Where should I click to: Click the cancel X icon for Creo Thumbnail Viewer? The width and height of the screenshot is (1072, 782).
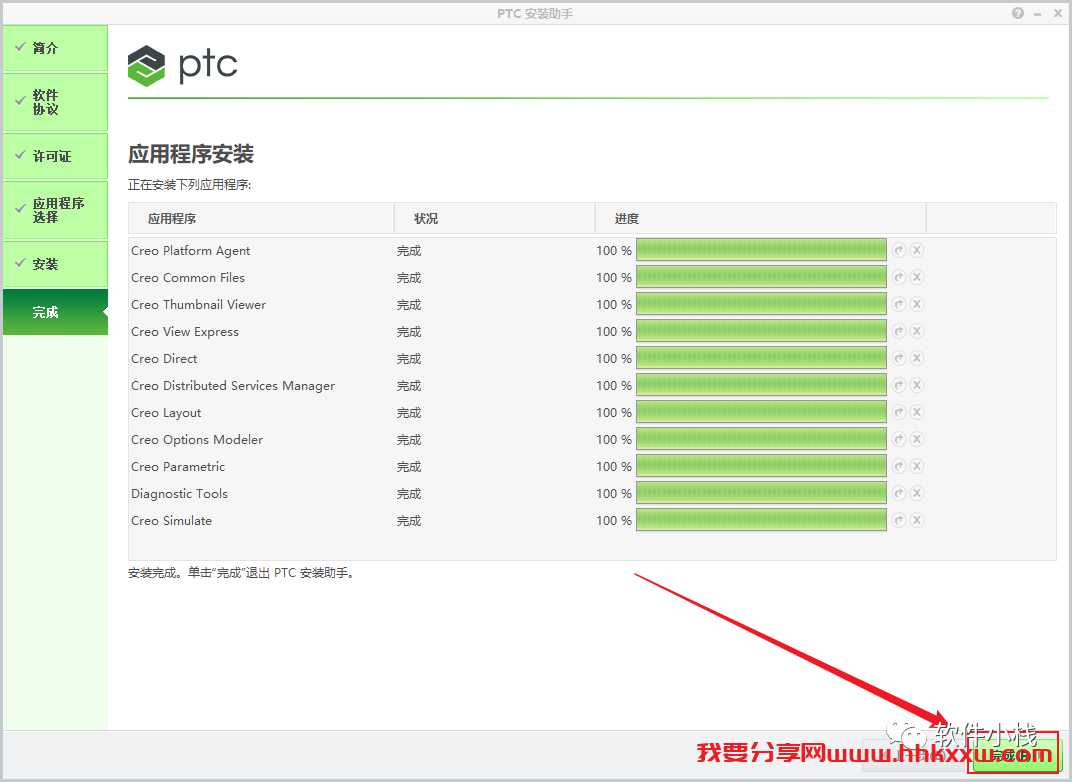point(917,304)
